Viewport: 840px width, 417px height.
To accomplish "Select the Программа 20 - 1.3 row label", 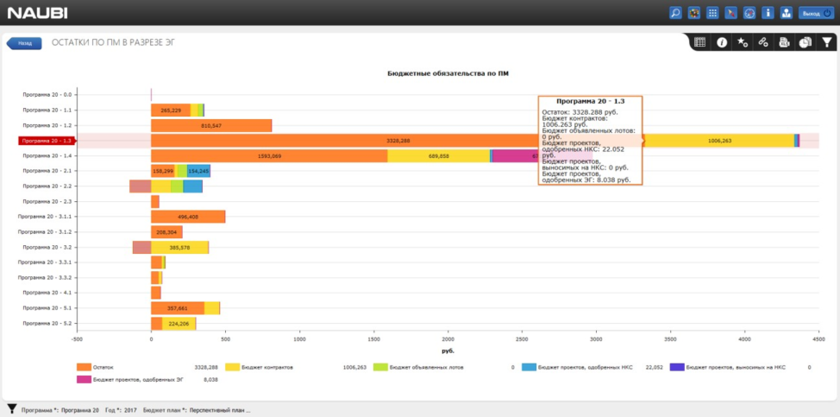I will pos(45,141).
